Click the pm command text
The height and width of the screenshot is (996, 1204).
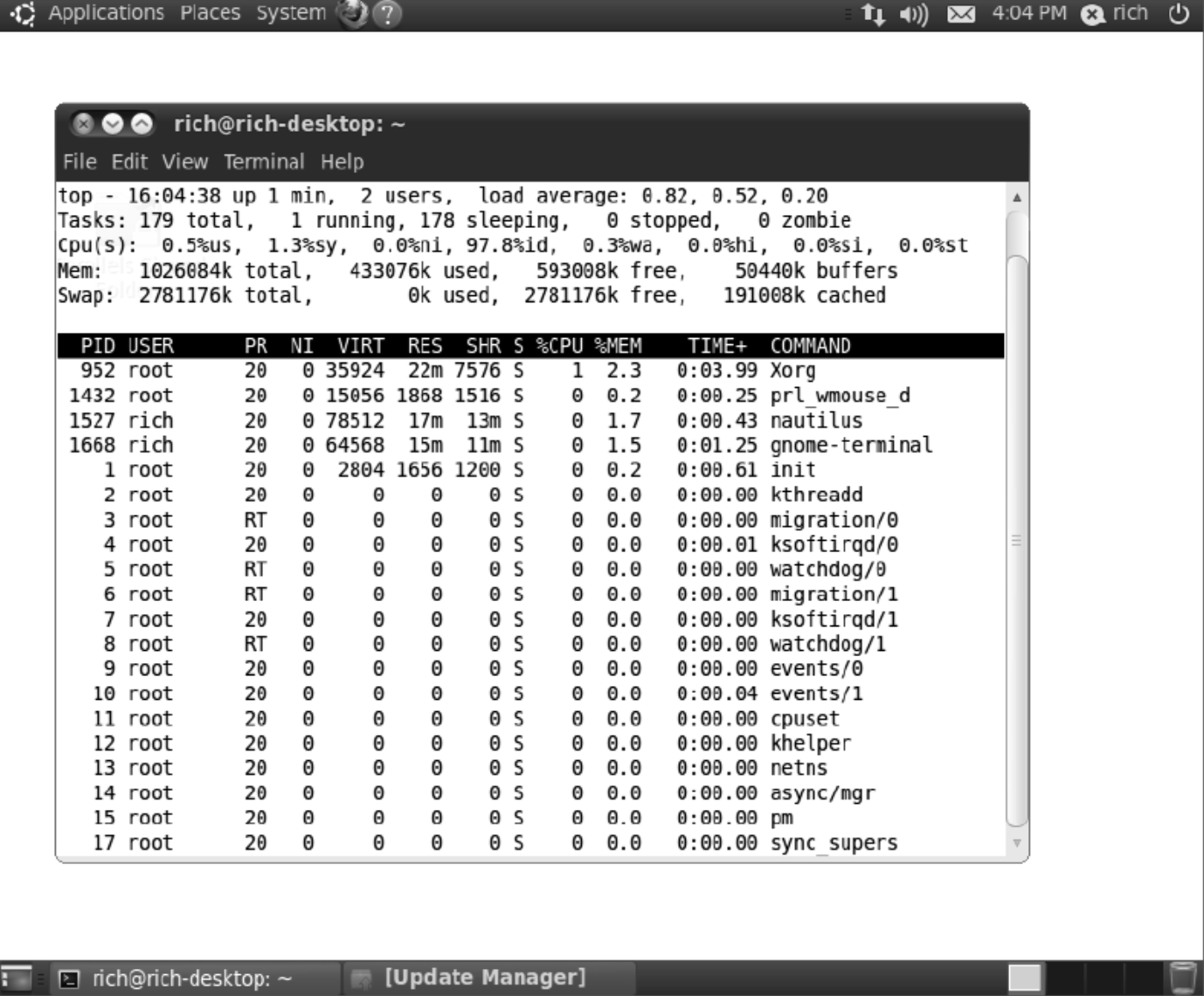click(x=781, y=819)
